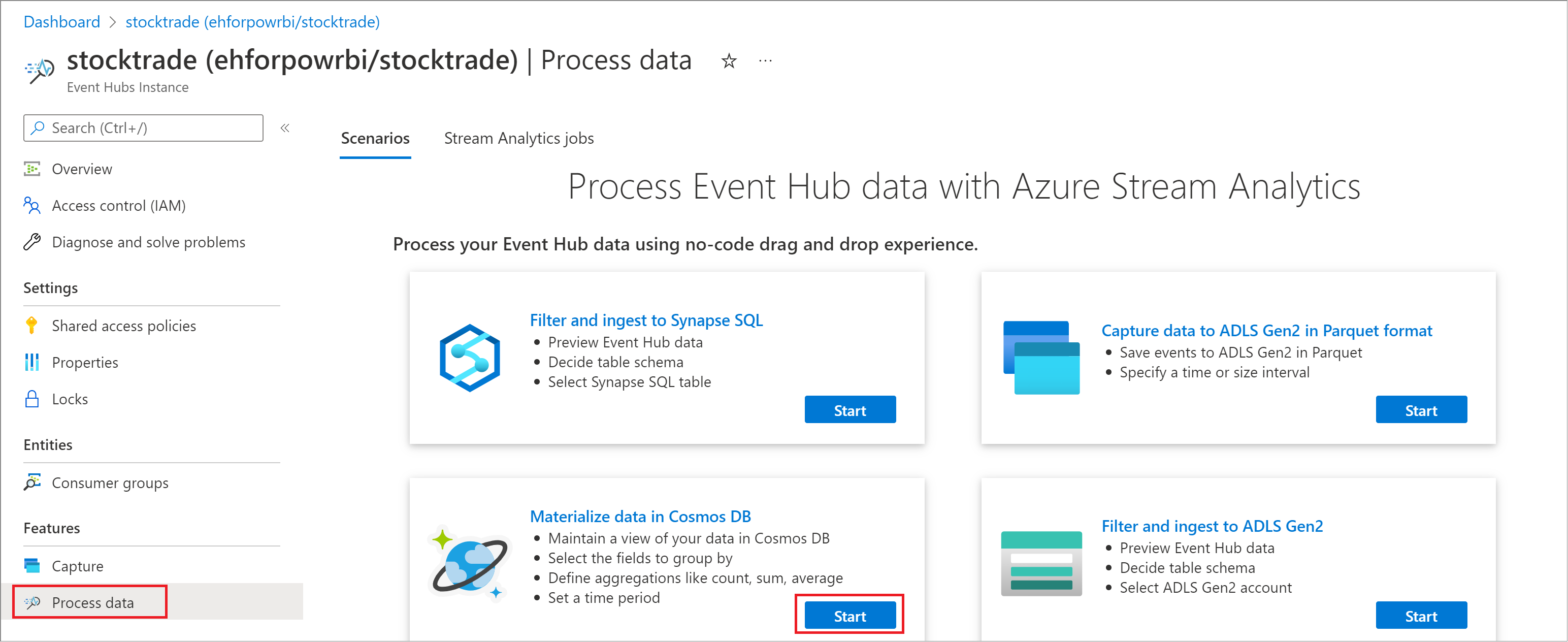Screen dimensions: 1568x642
Task: Open Filter and ingest to ADLS Gen2 link
Action: tap(1212, 526)
